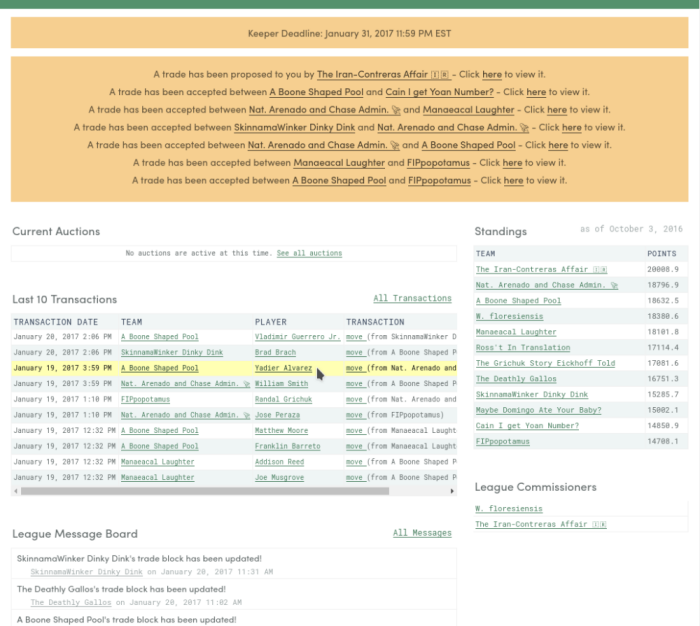Open The Deathly Gallos in Standings

(516, 379)
